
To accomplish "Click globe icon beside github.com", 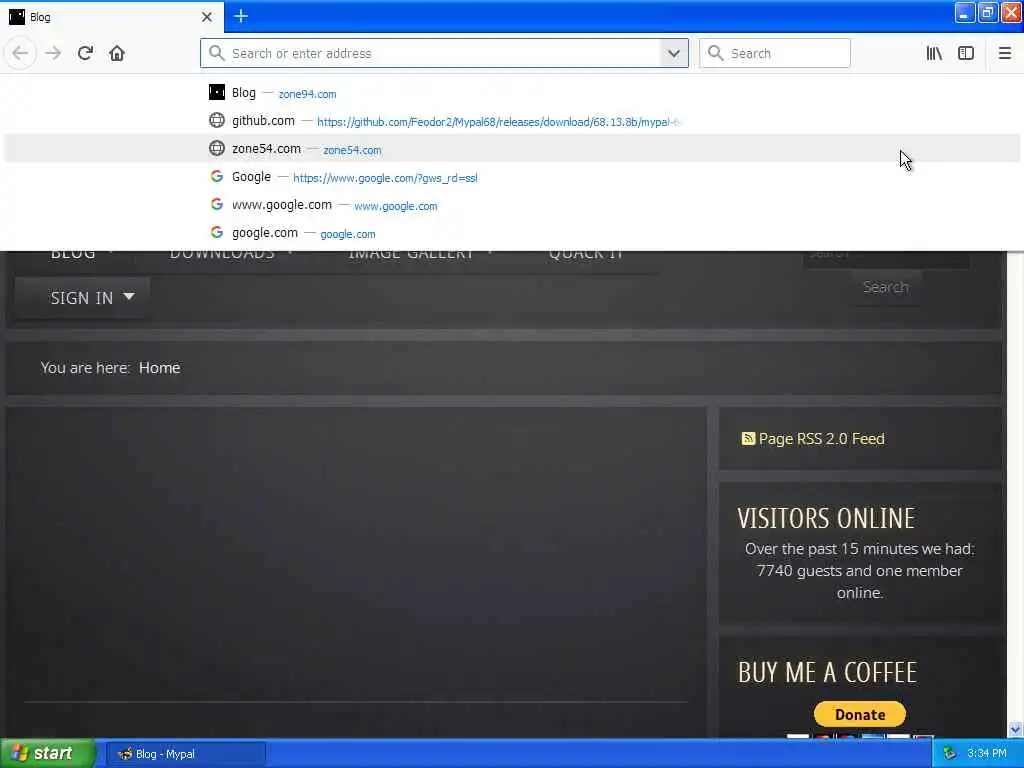I will pos(217,121).
